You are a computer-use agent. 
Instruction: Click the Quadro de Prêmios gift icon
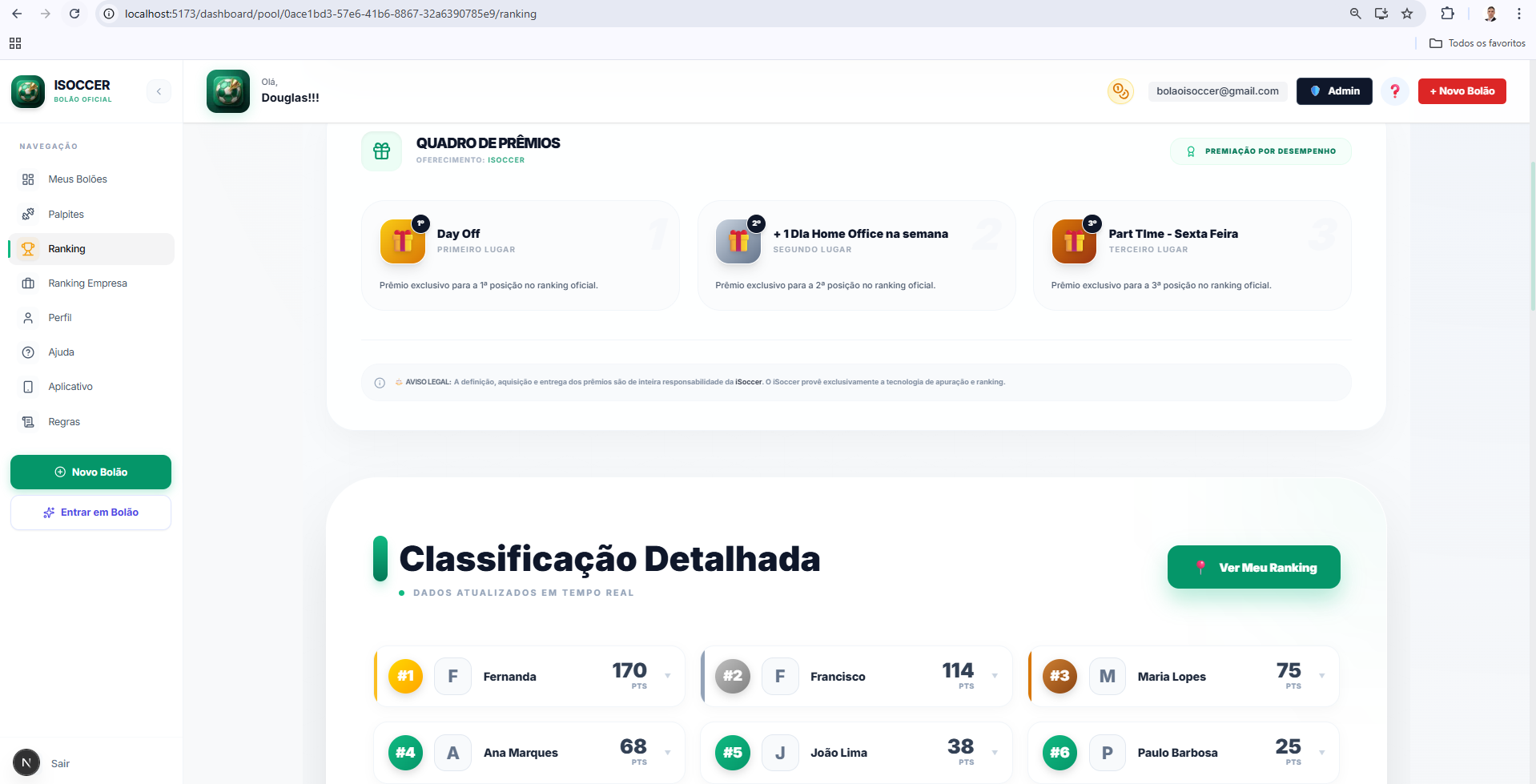coord(382,151)
